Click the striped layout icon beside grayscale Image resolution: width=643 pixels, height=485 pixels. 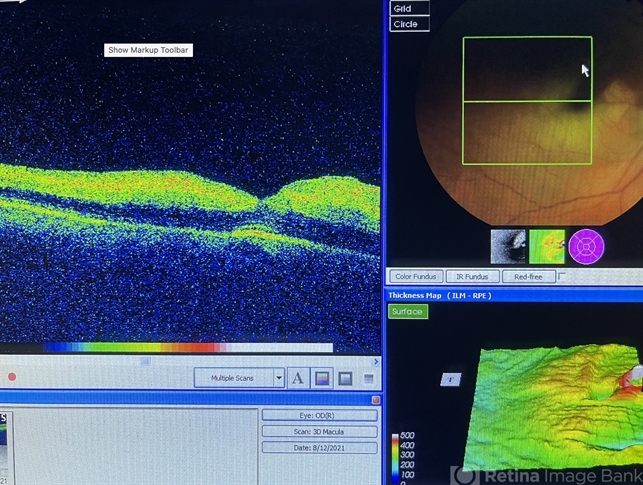(368, 379)
